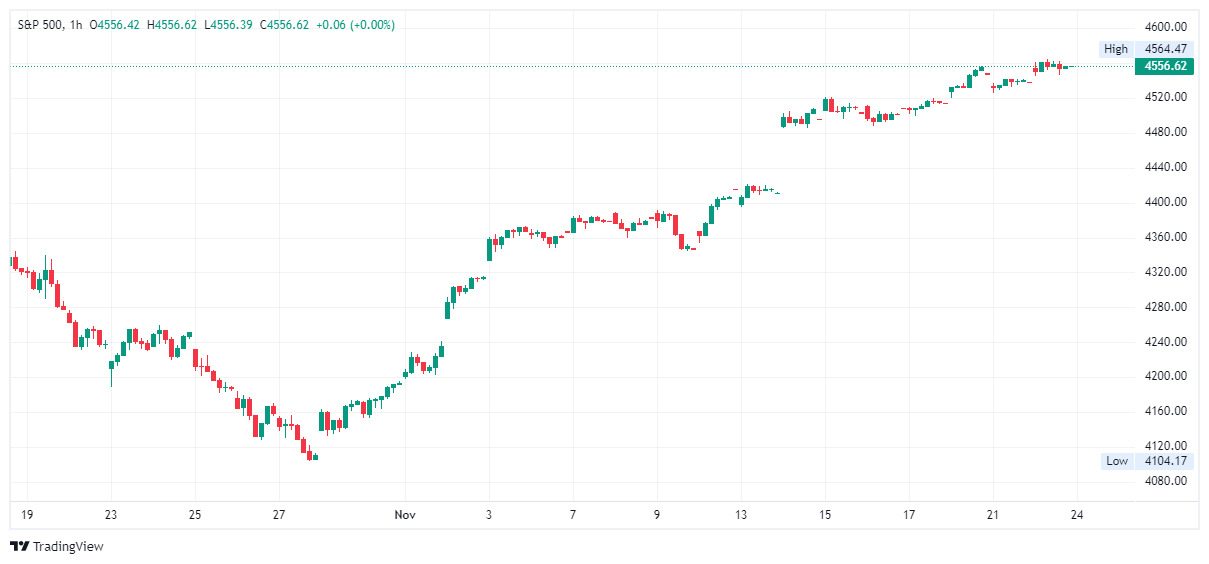Click the 4104.17 low price value

click(x=1165, y=461)
